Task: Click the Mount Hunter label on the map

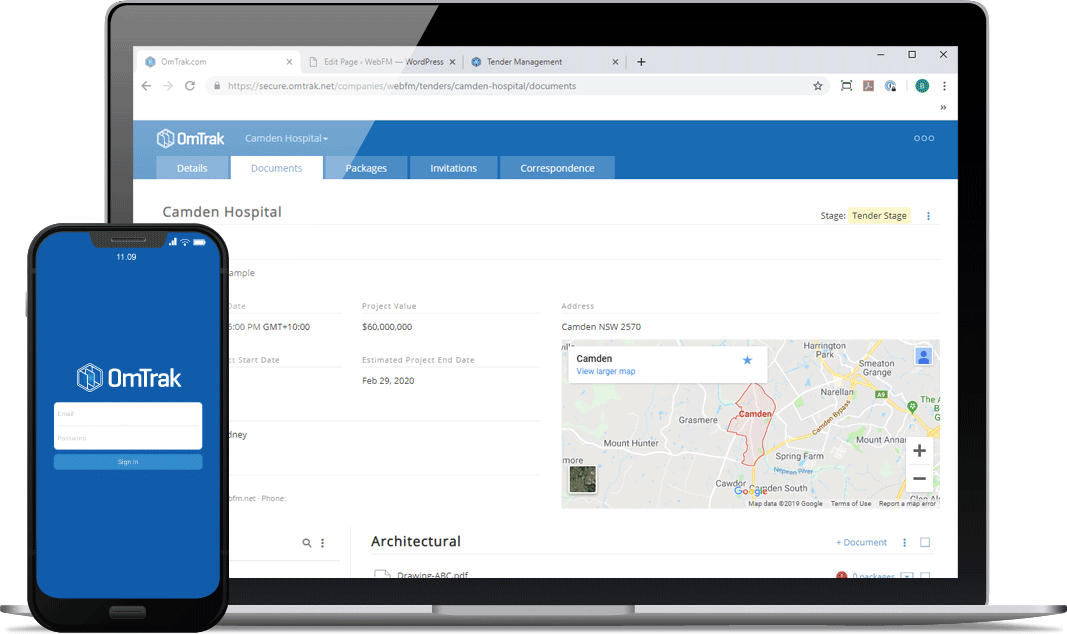Action: (x=631, y=443)
